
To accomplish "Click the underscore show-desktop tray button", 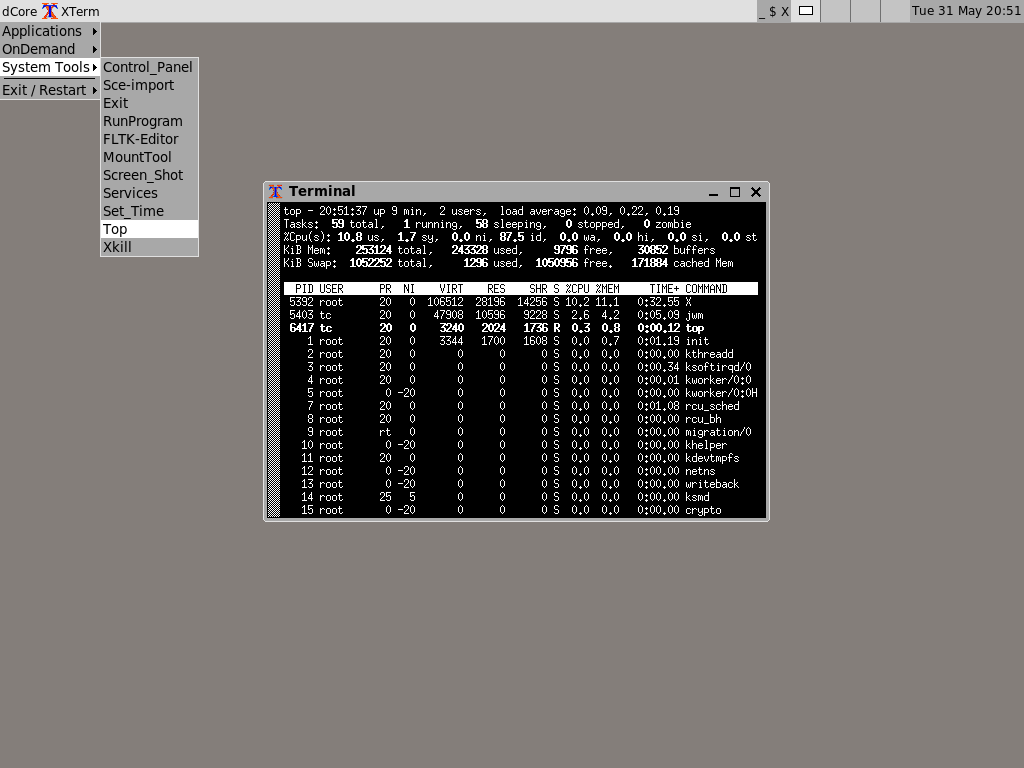I will (x=762, y=12).
